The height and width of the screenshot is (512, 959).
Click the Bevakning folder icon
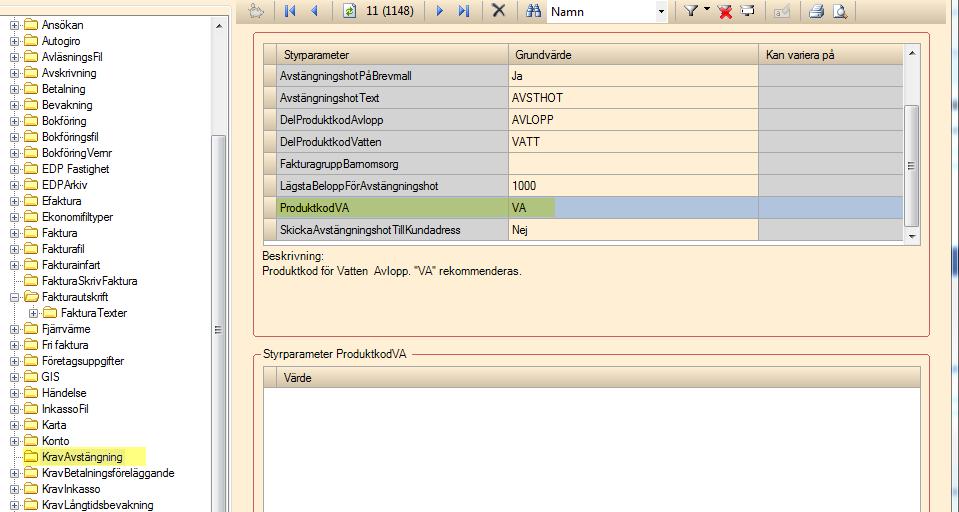pos(31,105)
